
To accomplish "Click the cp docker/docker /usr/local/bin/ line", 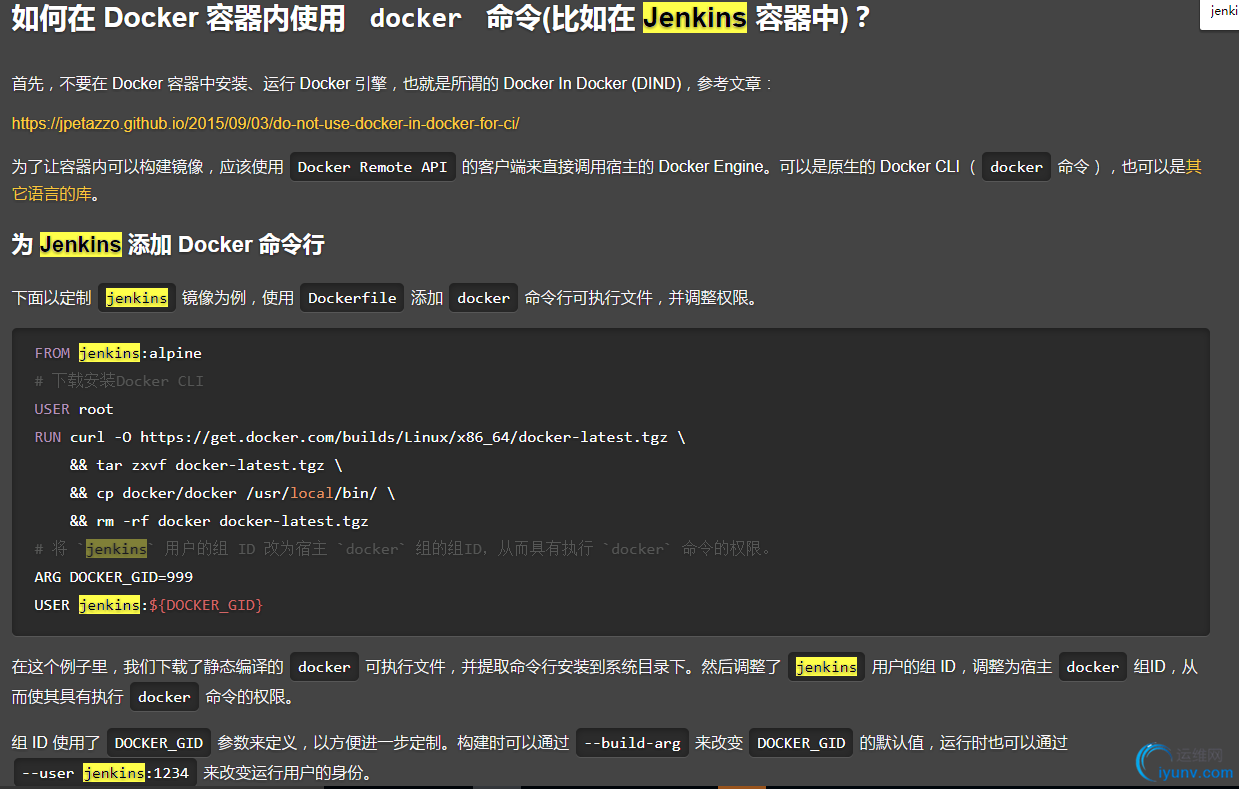I will (x=232, y=493).
